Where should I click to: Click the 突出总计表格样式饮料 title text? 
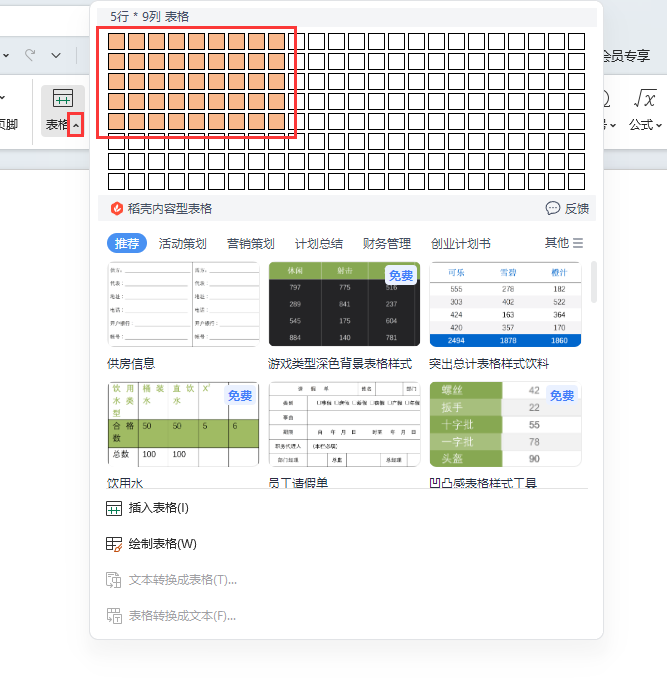[489, 364]
